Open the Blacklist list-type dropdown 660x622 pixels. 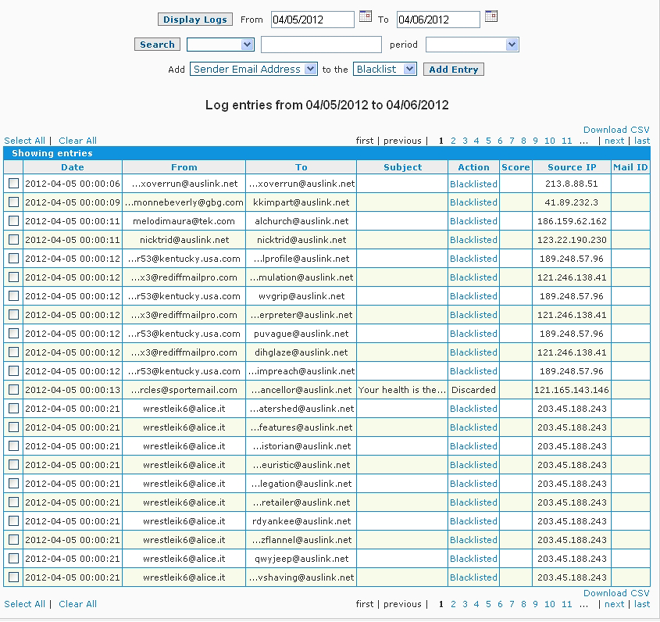coord(385,69)
